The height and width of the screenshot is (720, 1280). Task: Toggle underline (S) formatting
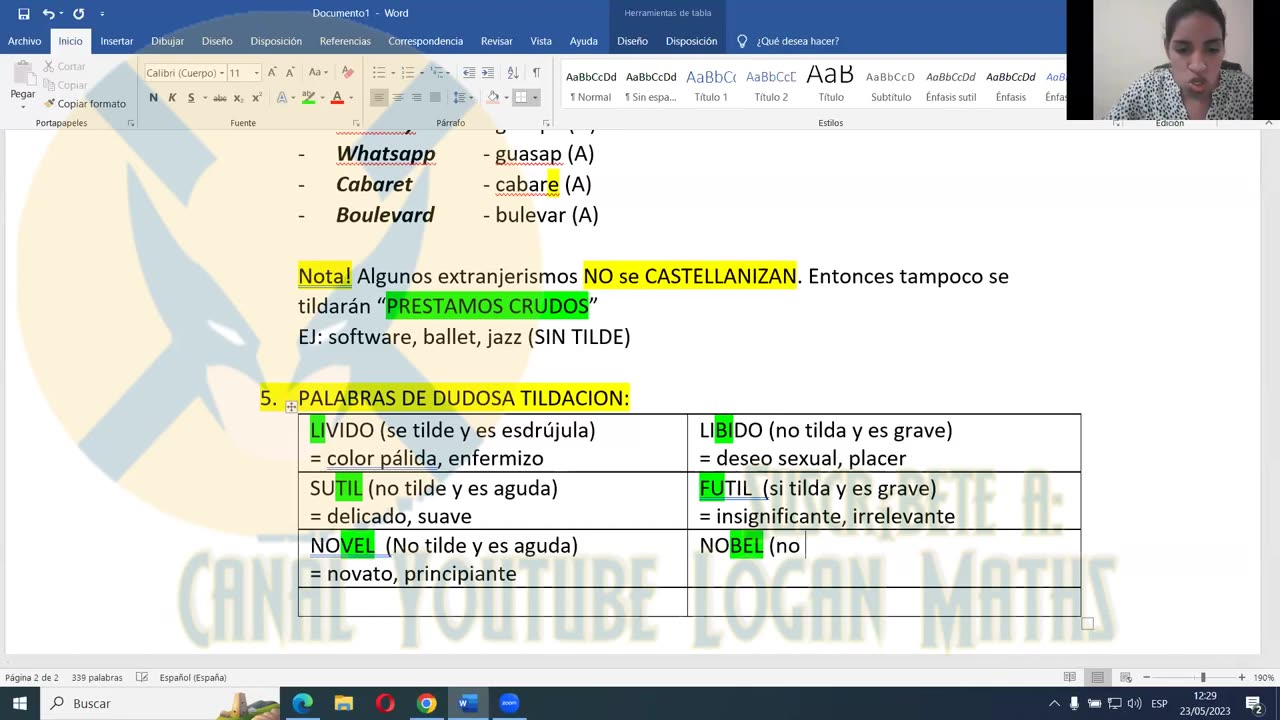click(190, 97)
